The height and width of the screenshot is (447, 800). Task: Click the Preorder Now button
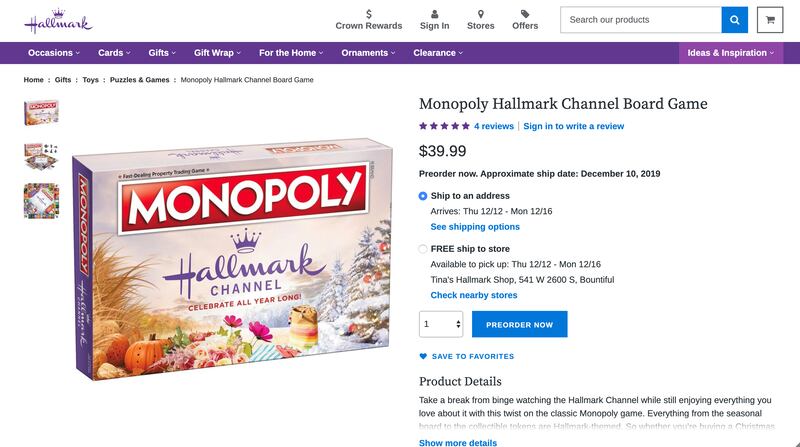click(519, 324)
